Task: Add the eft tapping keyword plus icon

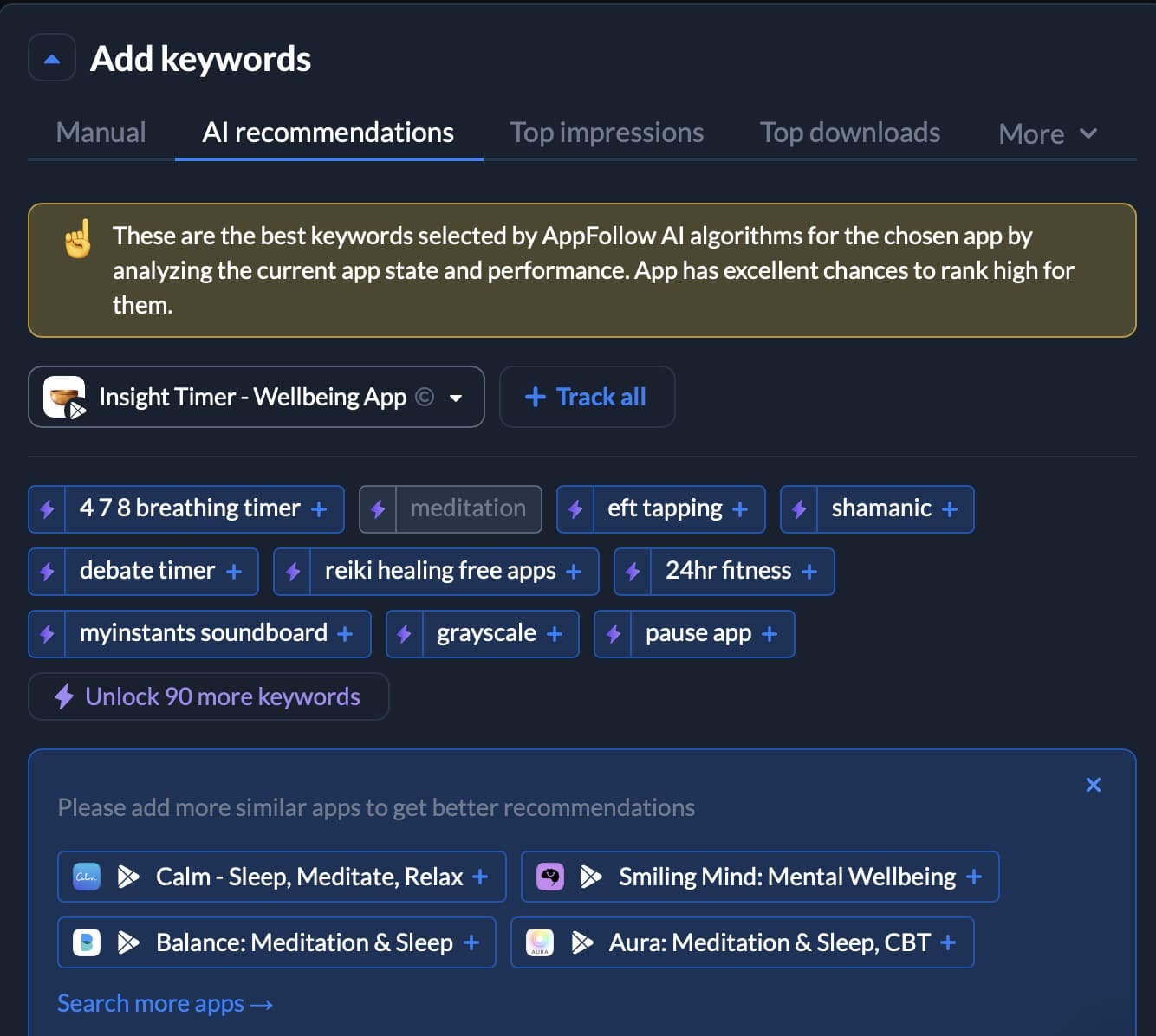Action: (740, 509)
